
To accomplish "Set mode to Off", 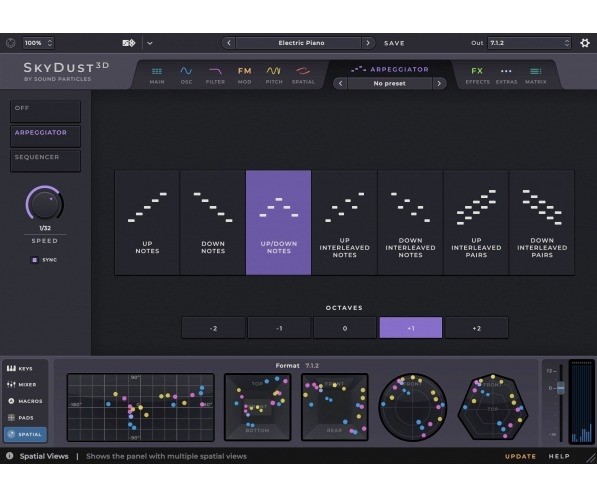I will pyautogui.click(x=45, y=112).
